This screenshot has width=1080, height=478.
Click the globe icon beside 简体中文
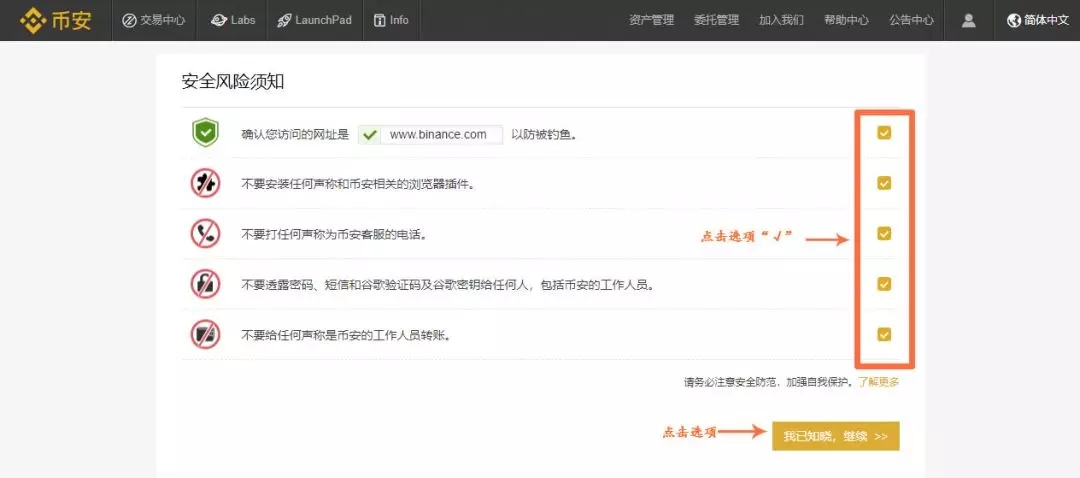1013,21
